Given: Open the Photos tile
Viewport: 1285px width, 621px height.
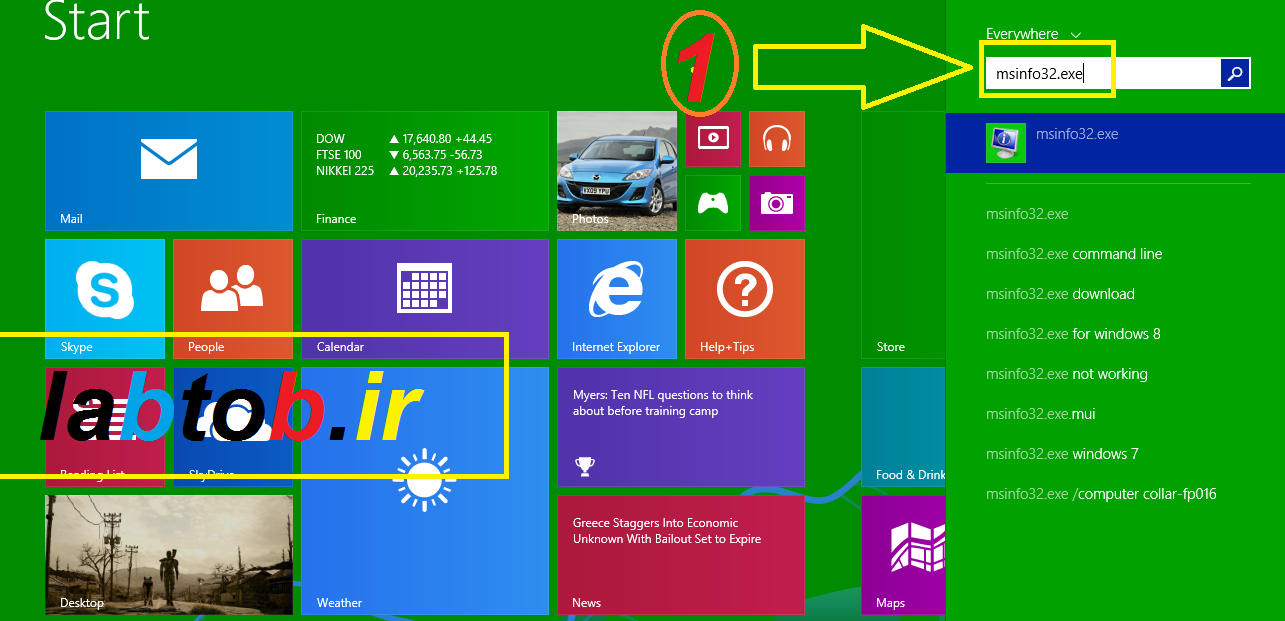Looking at the screenshot, I should tap(617, 171).
